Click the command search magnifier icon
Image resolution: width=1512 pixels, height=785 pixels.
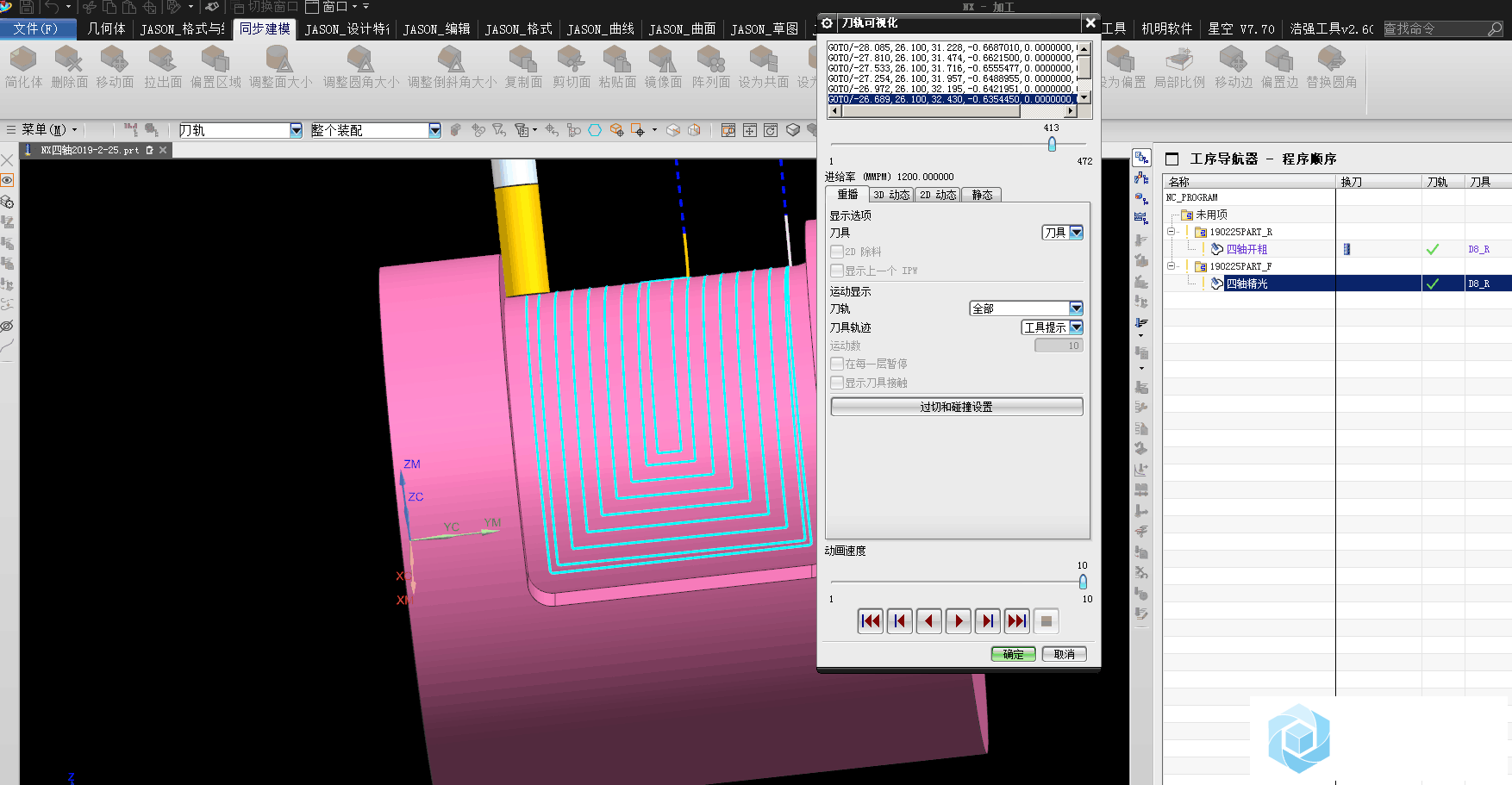tap(1496, 29)
